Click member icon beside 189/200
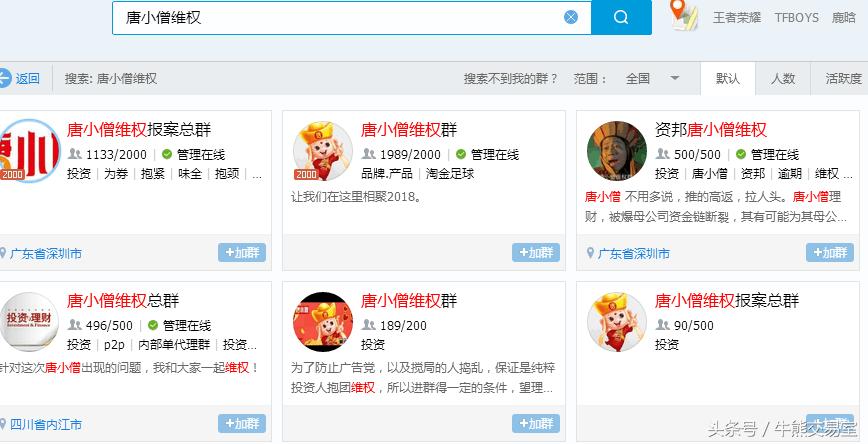The height and width of the screenshot is (444, 868). click(368, 325)
